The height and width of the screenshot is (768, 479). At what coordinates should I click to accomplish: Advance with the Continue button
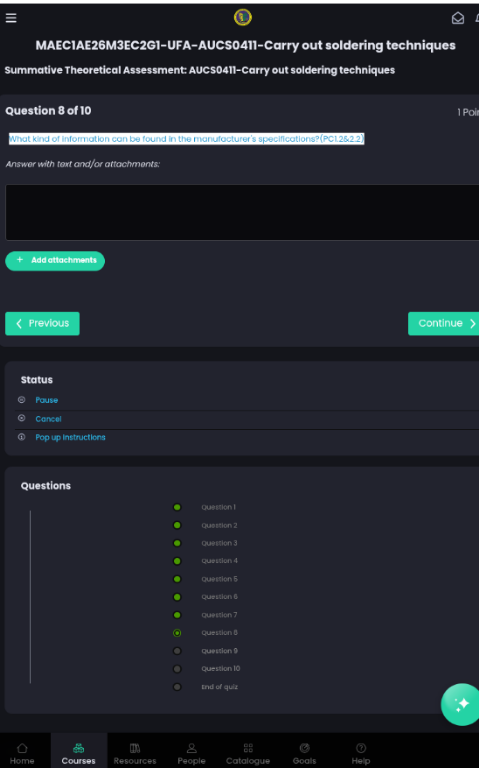coord(443,323)
